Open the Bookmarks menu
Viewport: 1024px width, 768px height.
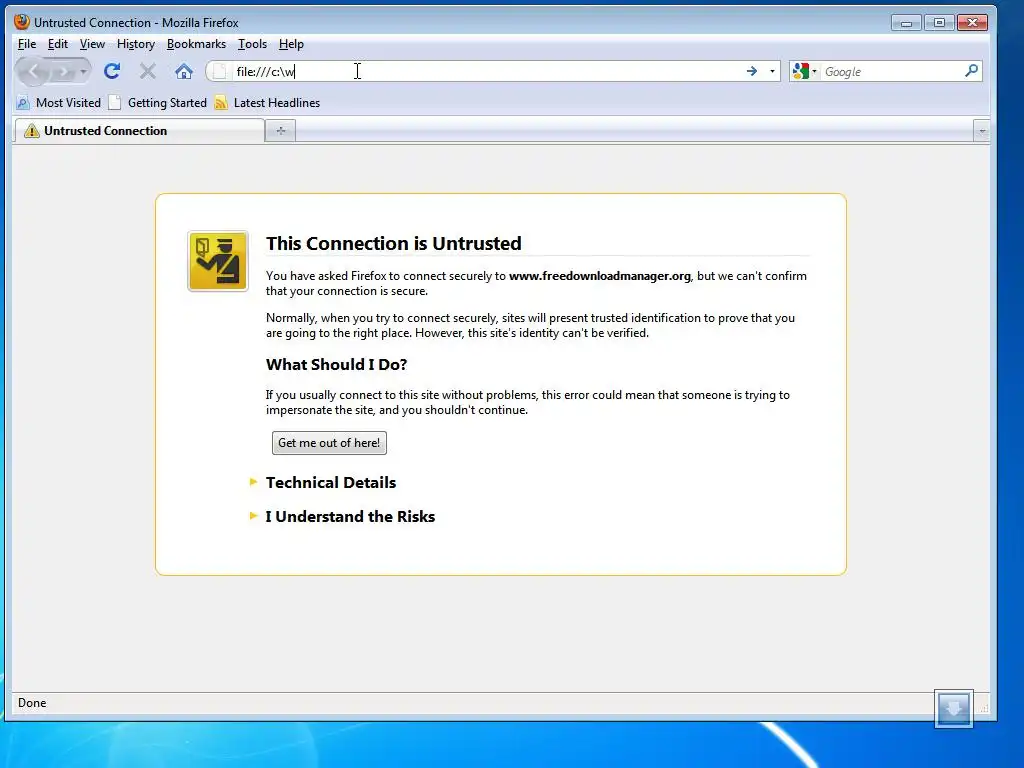point(196,44)
